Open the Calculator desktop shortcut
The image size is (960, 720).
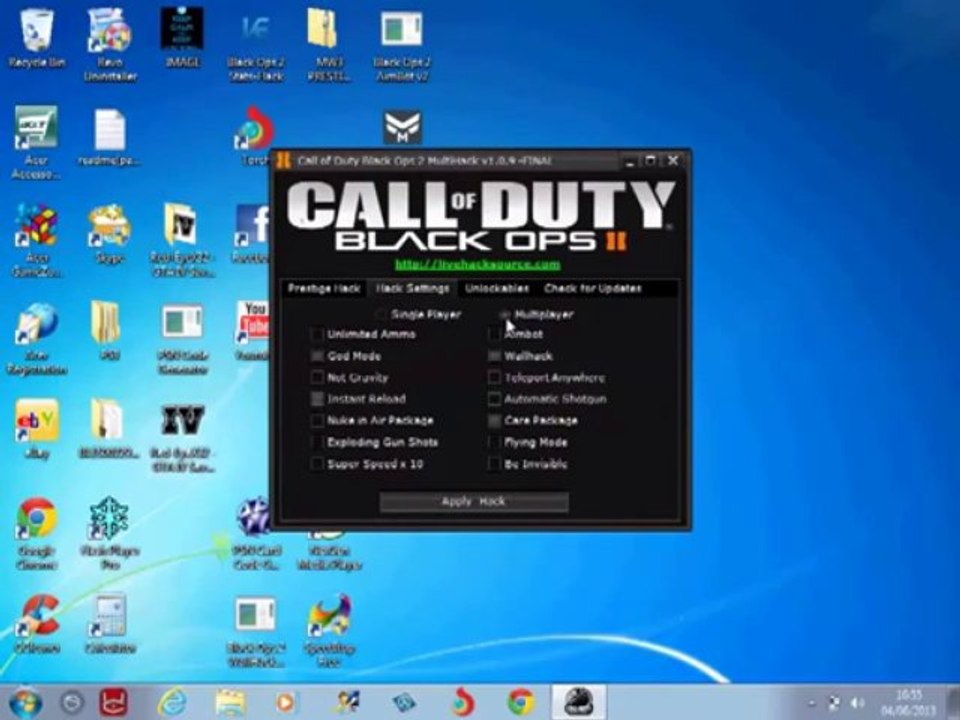110,623
